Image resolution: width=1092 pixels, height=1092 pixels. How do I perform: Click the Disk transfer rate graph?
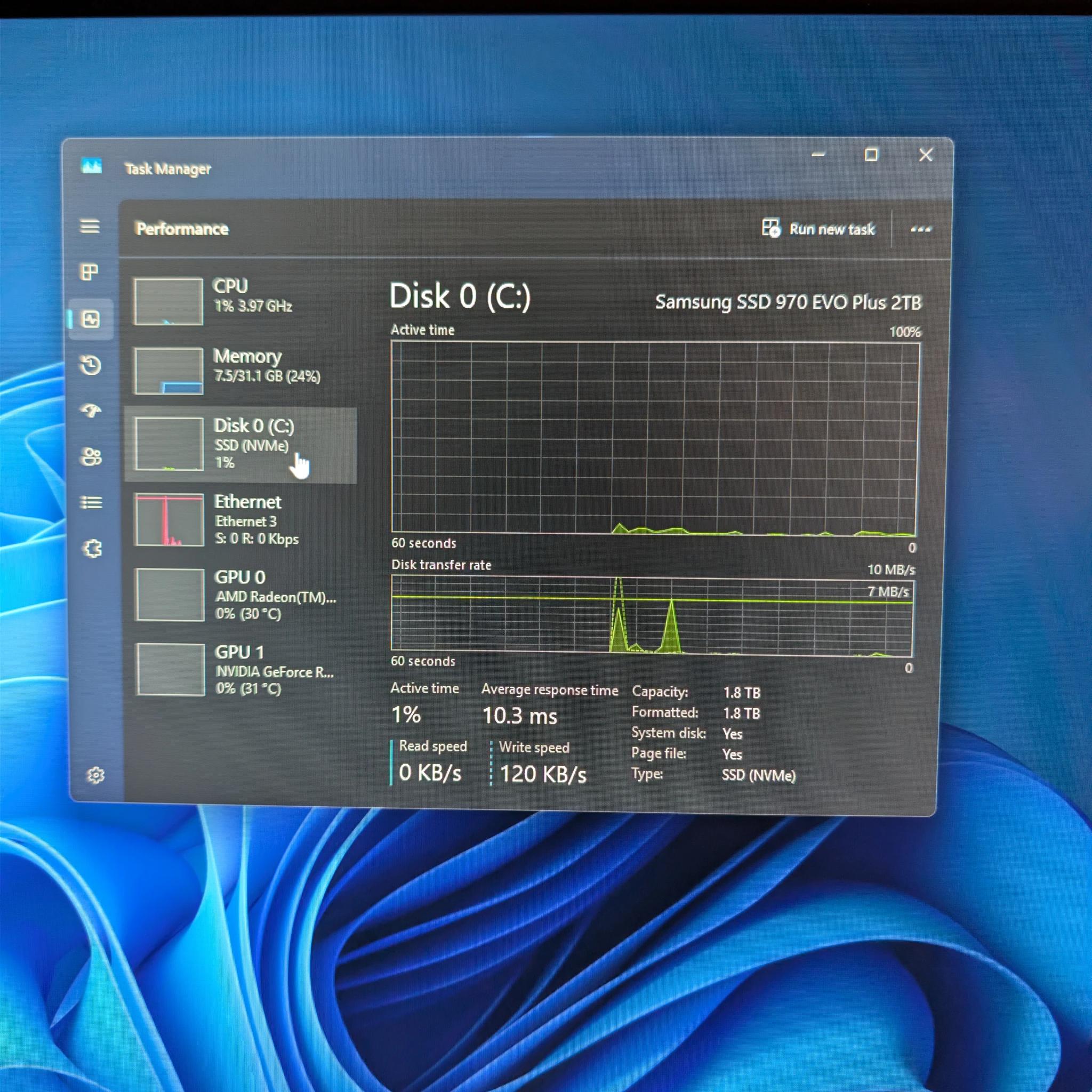click(652, 615)
